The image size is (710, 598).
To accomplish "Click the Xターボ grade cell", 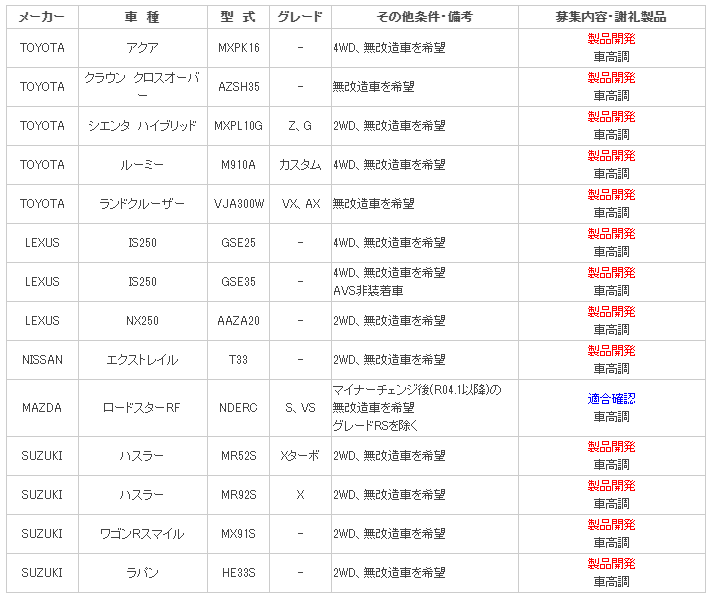I will point(300,456).
